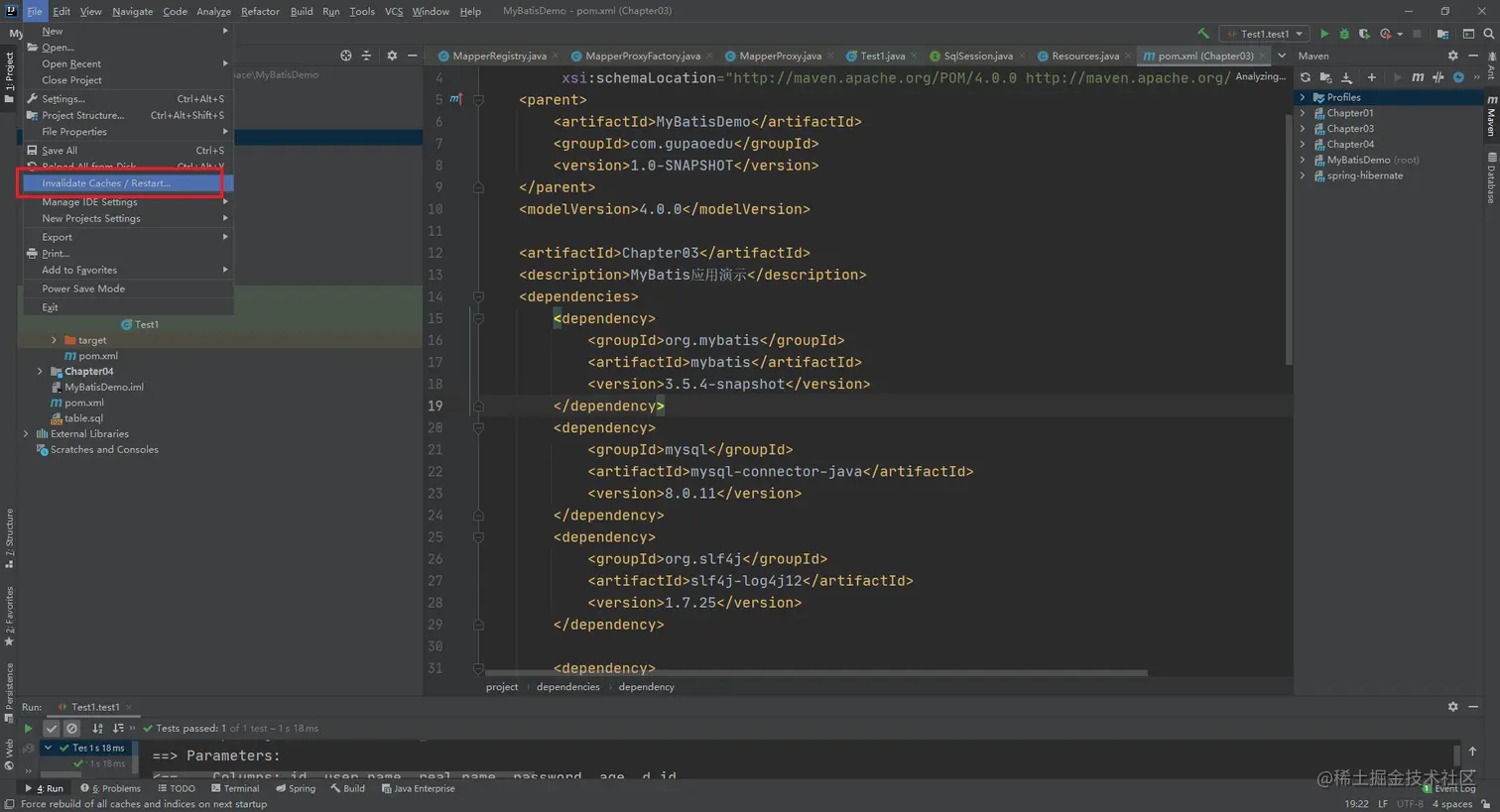1500x812 pixels.
Task: Add Maven project with plus icon
Action: pos(1371,77)
